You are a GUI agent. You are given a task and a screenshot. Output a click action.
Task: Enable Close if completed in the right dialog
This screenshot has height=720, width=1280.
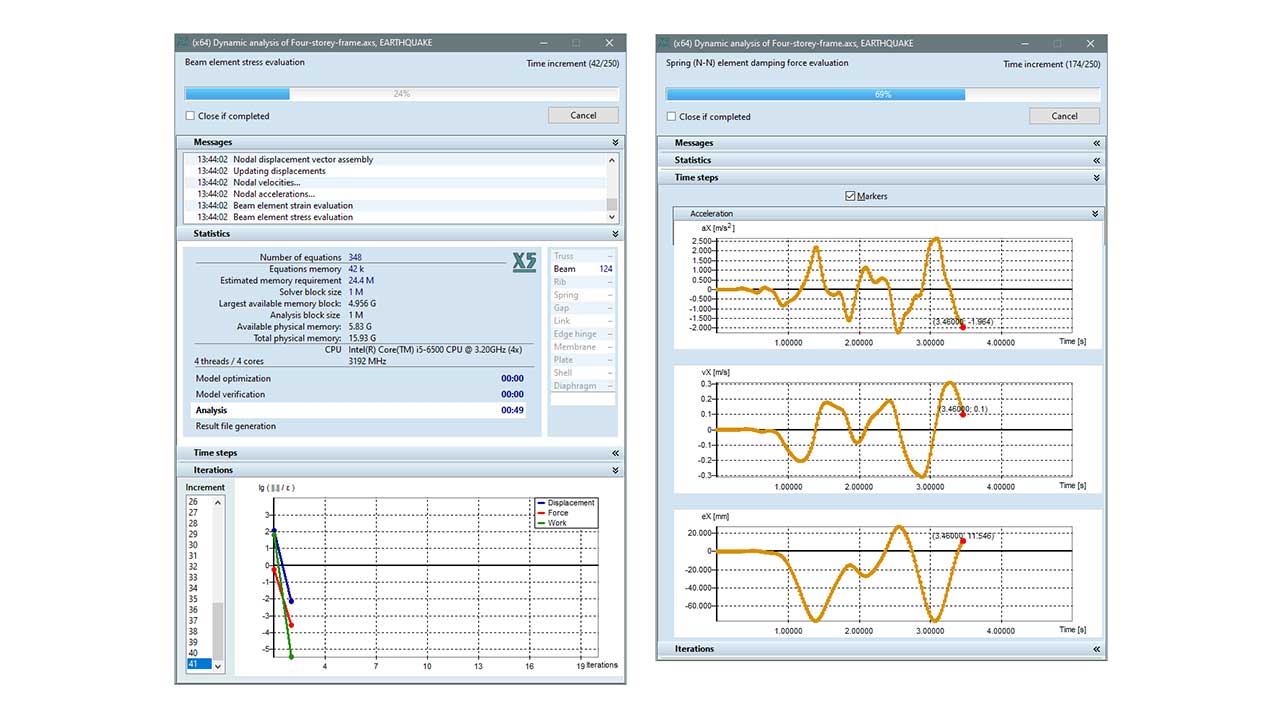(671, 117)
